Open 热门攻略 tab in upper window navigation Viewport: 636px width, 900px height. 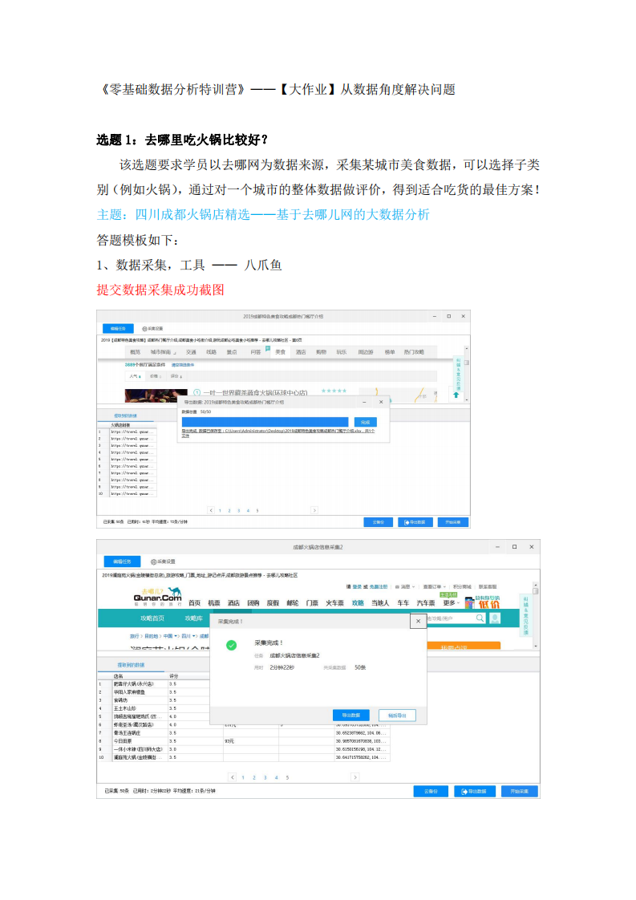(x=414, y=352)
